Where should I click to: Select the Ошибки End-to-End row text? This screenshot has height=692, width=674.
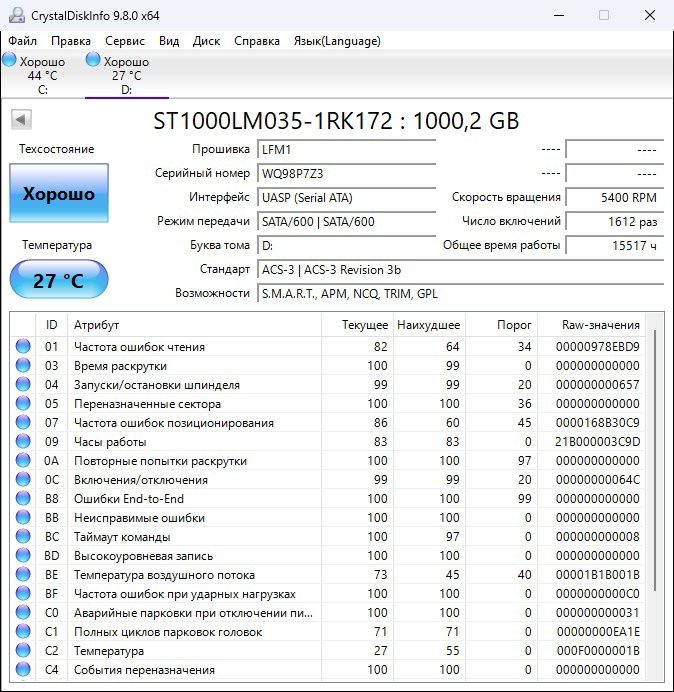pyautogui.click(x=129, y=499)
